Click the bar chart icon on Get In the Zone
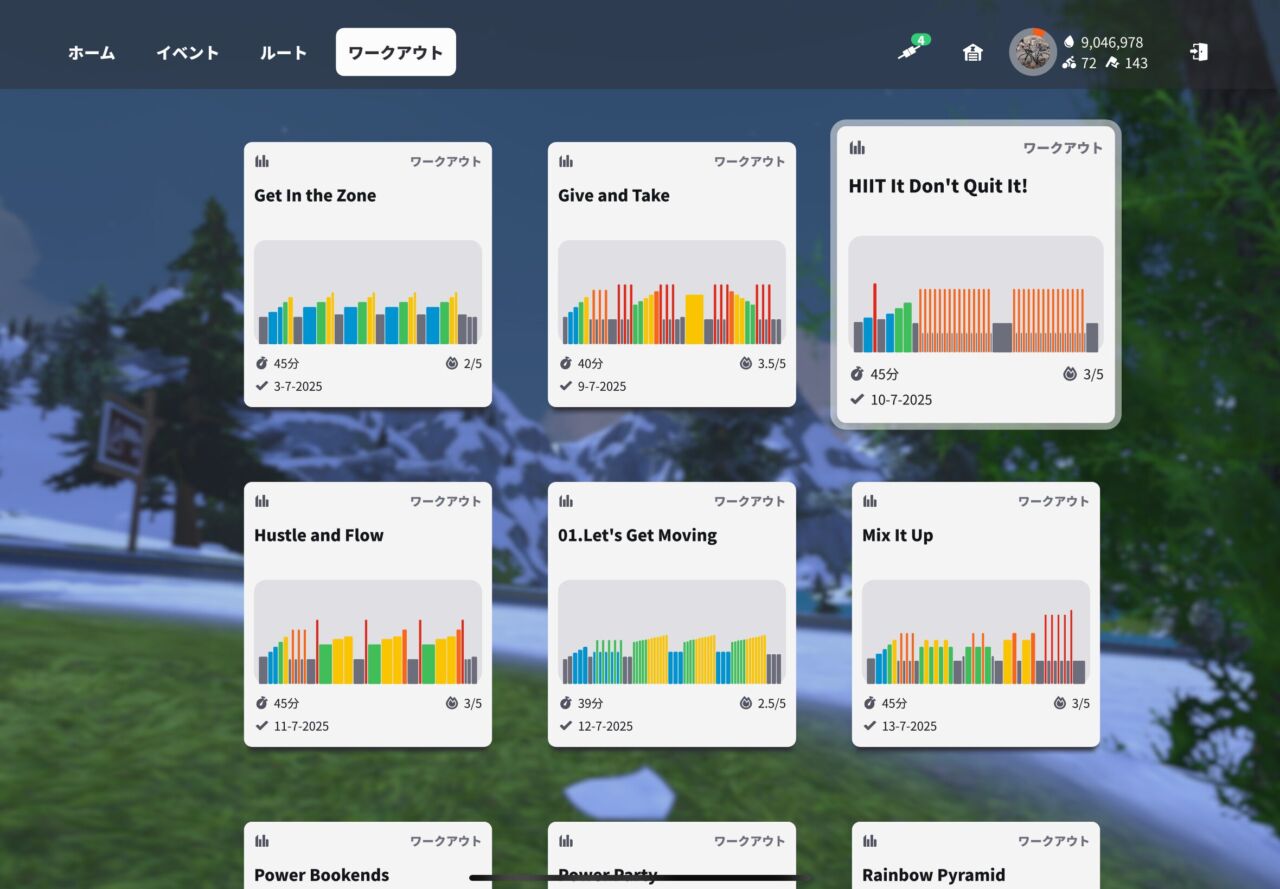The width and height of the screenshot is (1280, 889). (x=262, y=161)
